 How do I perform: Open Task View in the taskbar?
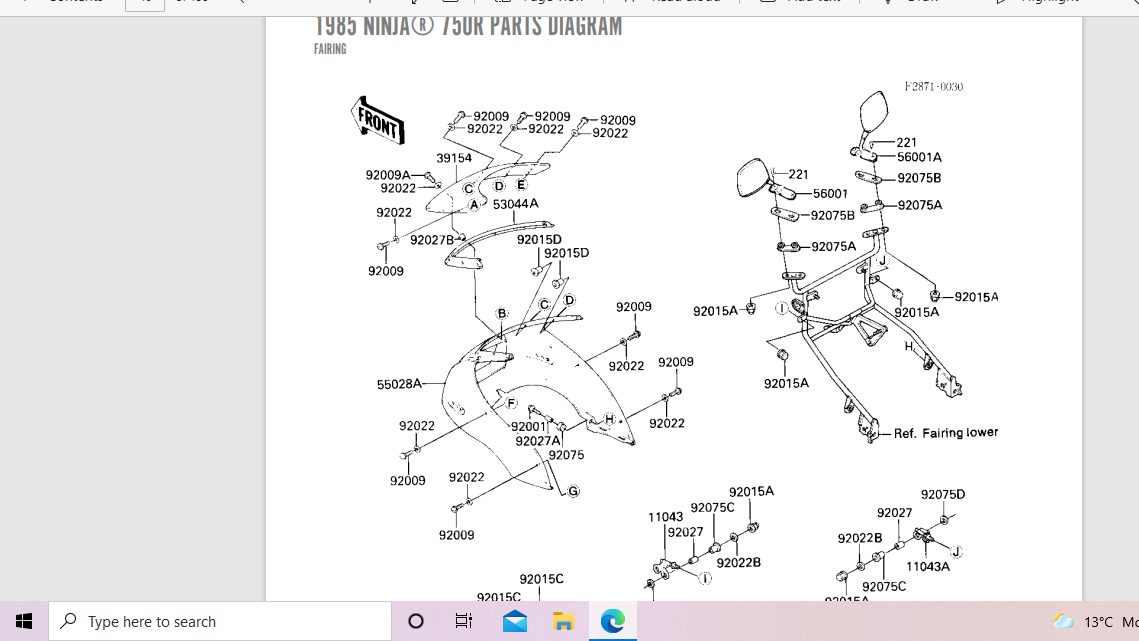click(x=464, y=621)
